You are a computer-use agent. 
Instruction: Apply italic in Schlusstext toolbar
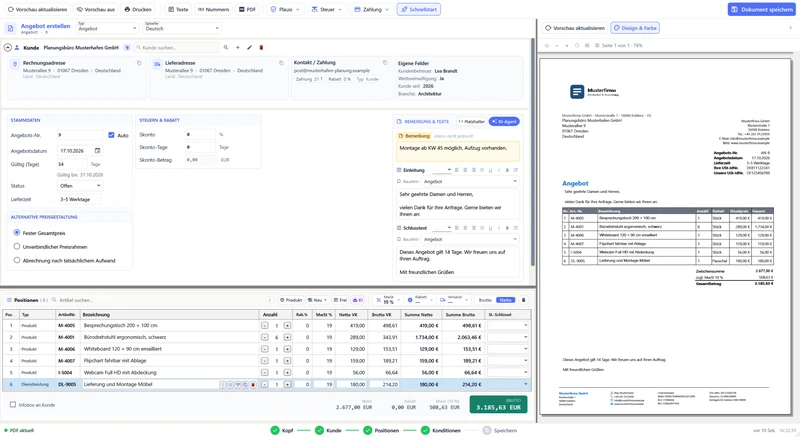point(498,228)
